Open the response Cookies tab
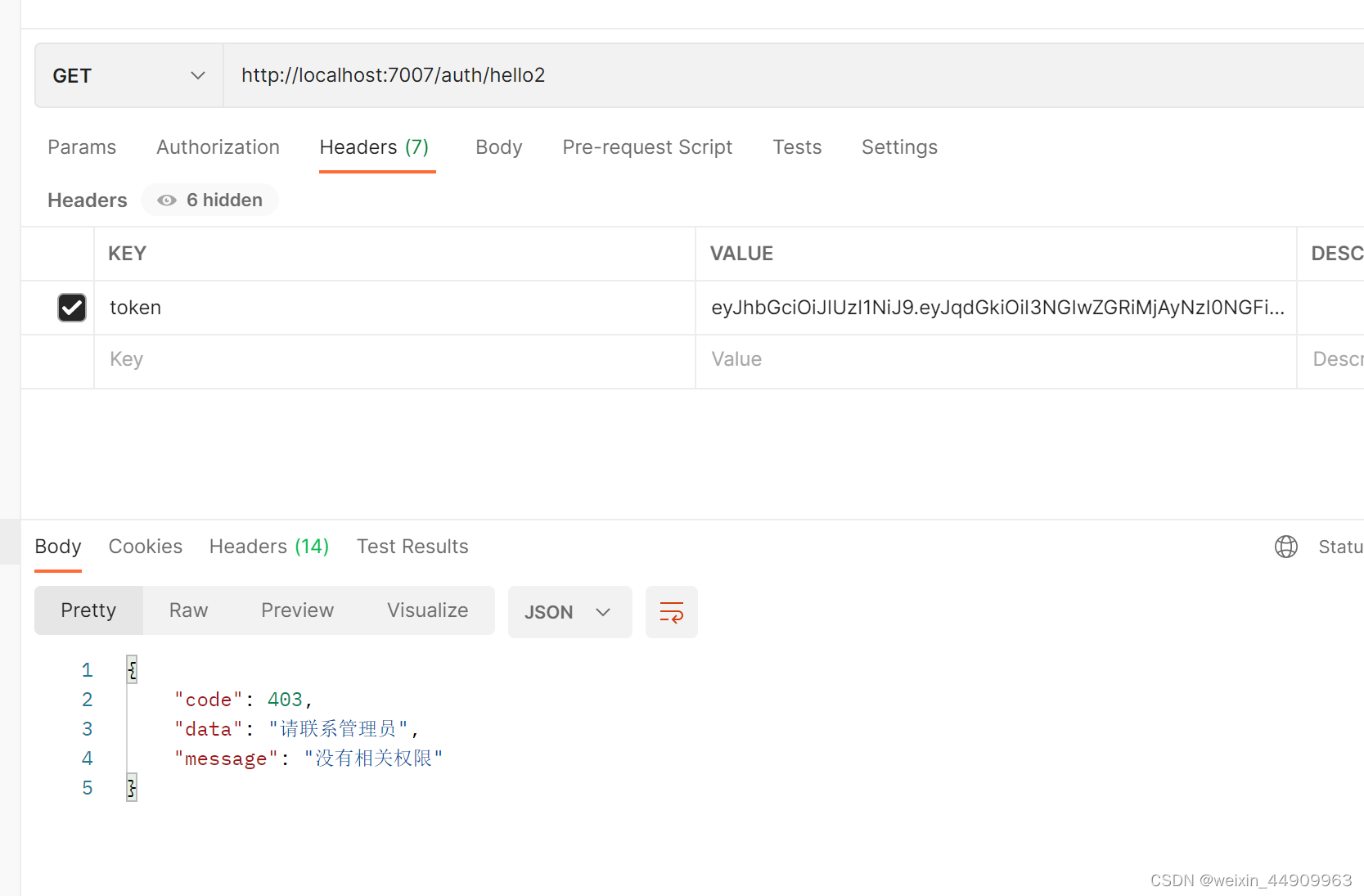Viewport: 1364px width, 896px height. tap(146, 547)
